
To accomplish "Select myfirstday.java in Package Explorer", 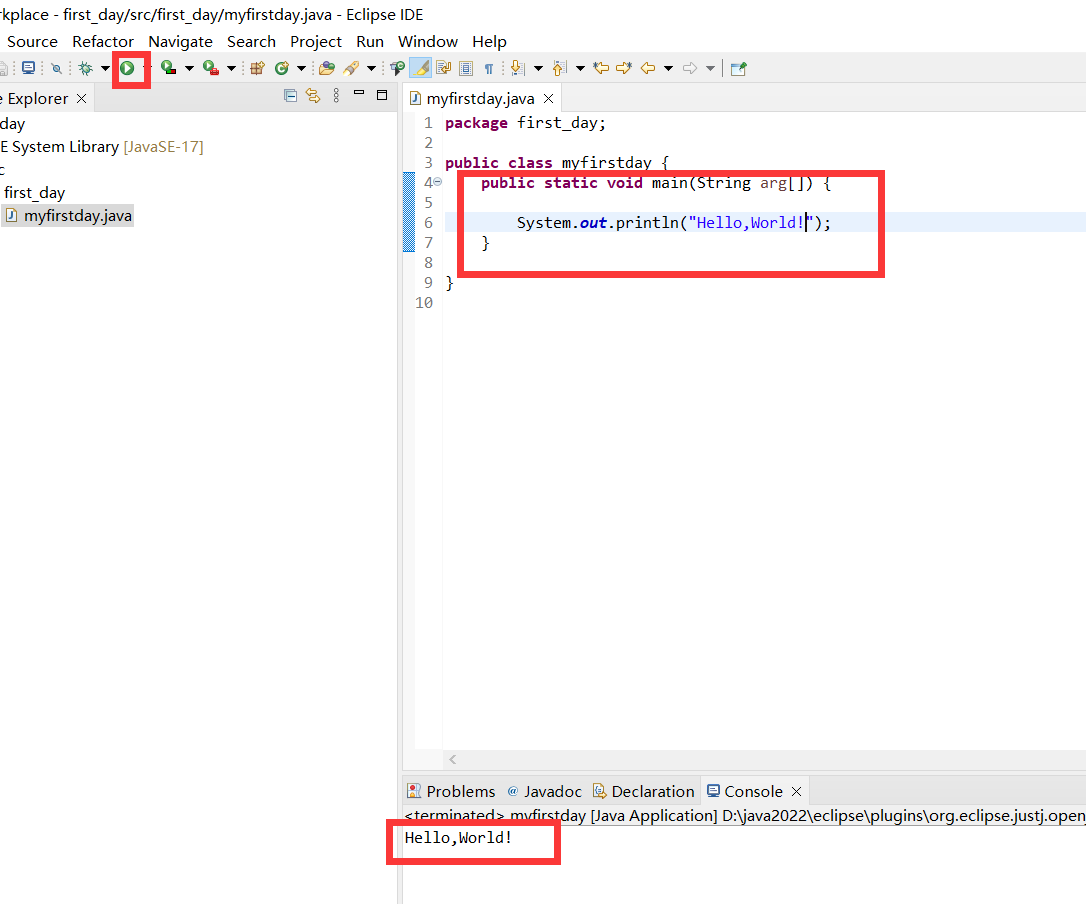I will tap(69, 215).
